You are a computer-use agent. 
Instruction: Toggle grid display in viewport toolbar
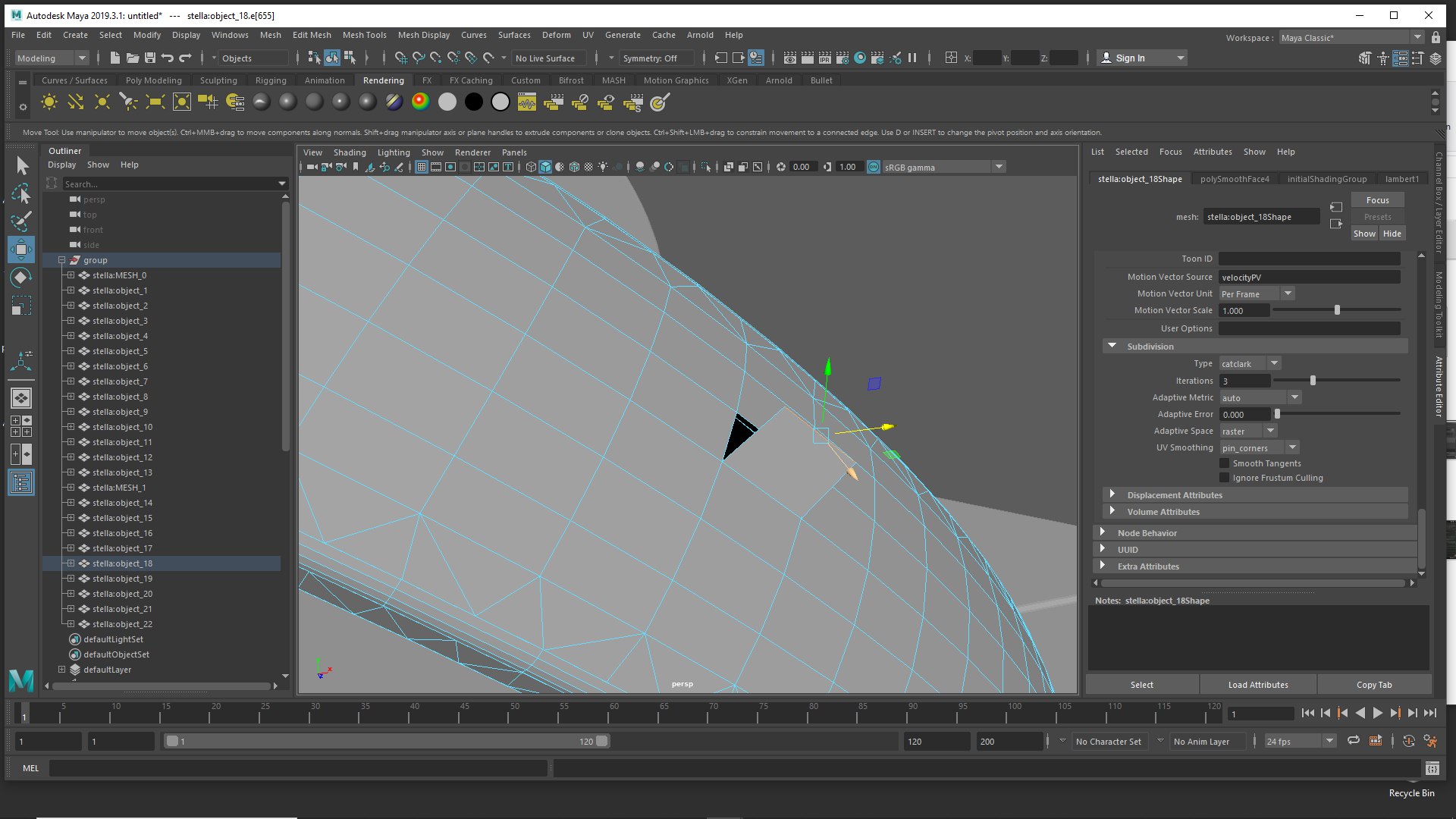pyautogui.click(x=422, y=167)
